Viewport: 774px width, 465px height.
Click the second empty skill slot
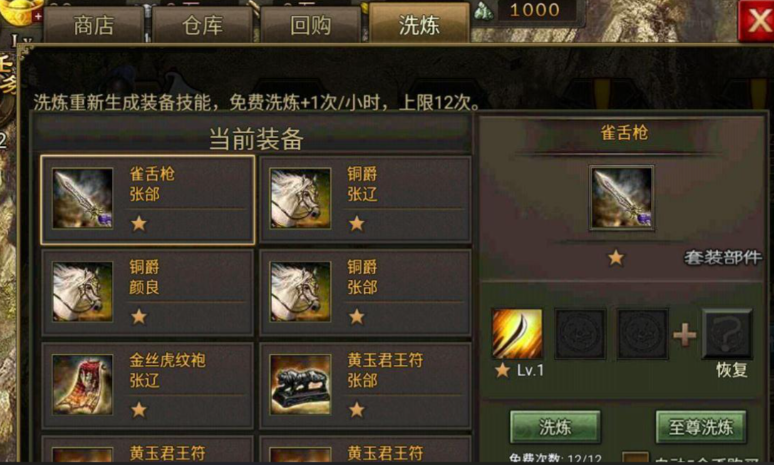[x=580, y=334]
